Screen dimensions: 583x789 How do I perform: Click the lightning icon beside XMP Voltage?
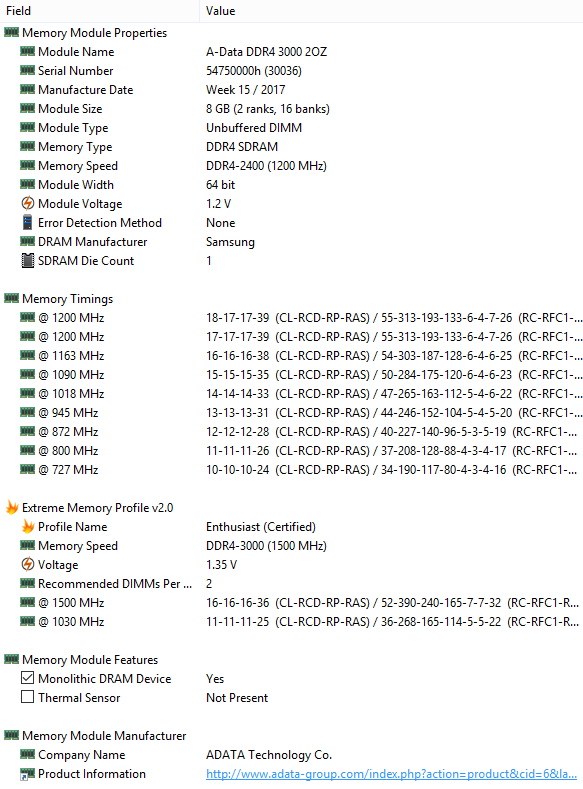tap(28, 565)
